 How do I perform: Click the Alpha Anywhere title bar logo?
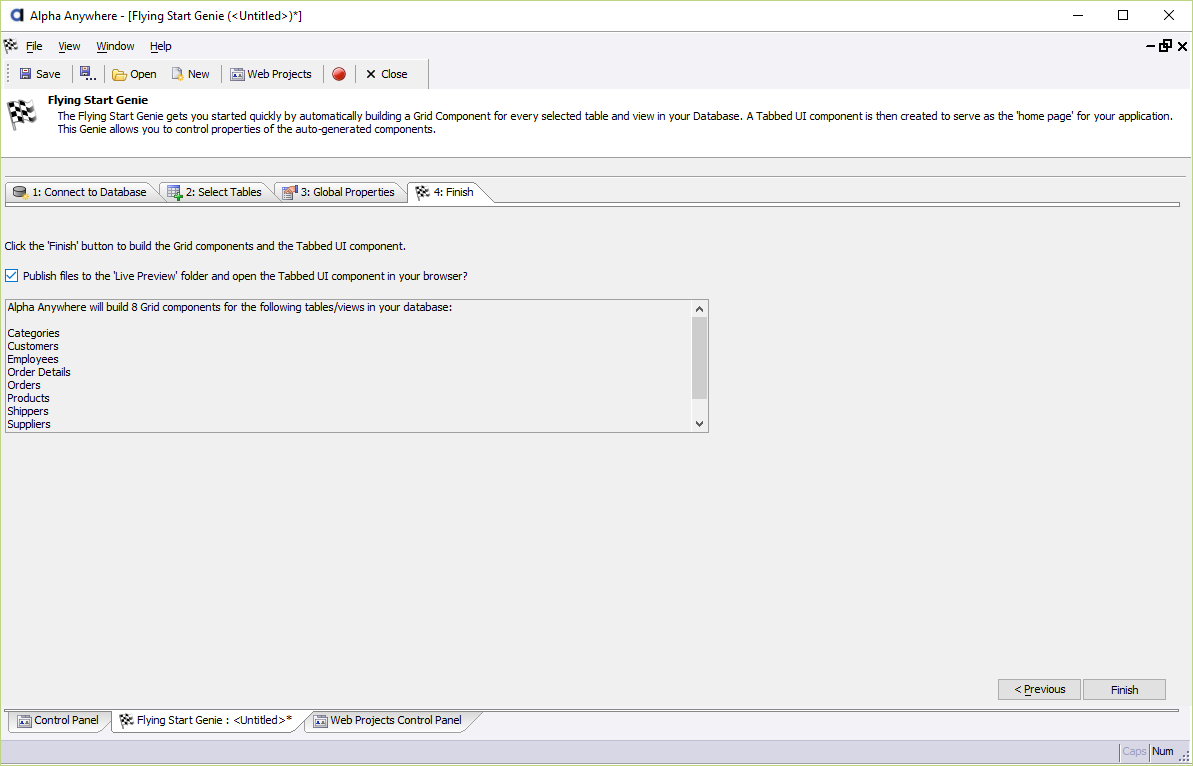coord(17,15)
